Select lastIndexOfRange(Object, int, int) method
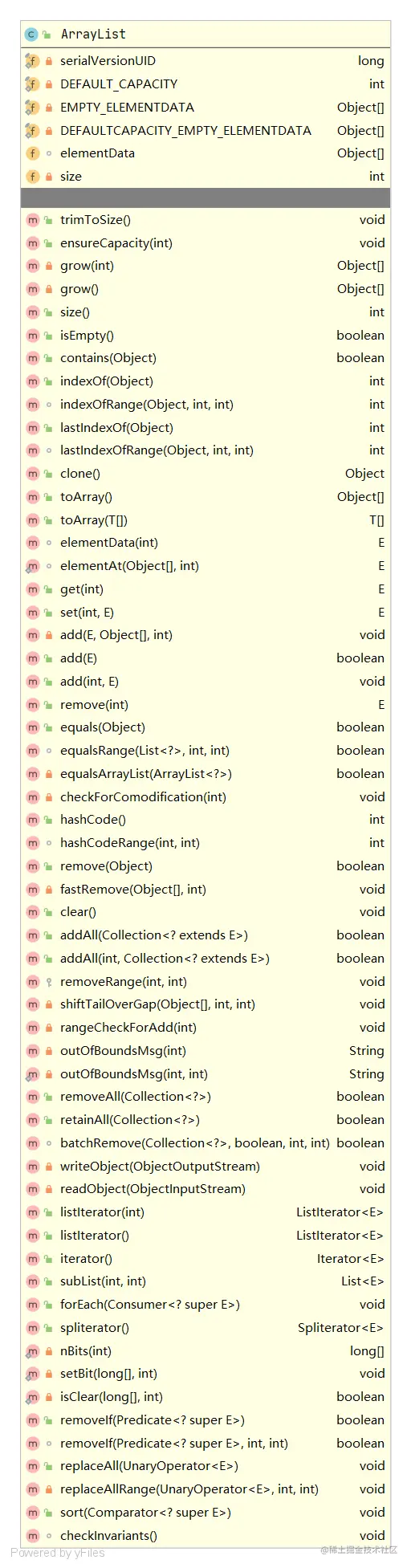 [x=157, y=450]
